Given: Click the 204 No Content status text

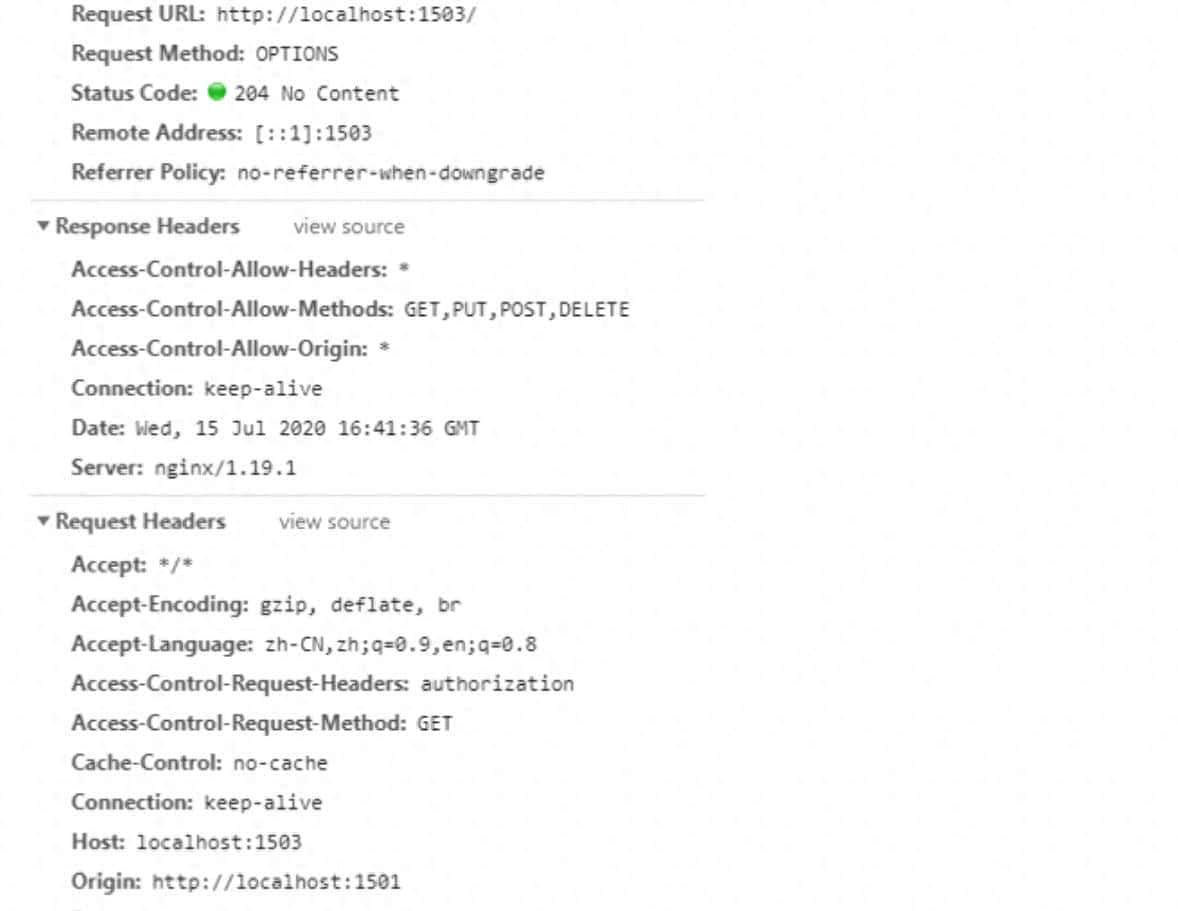Looking at the screenshot, I should (316, 94).
